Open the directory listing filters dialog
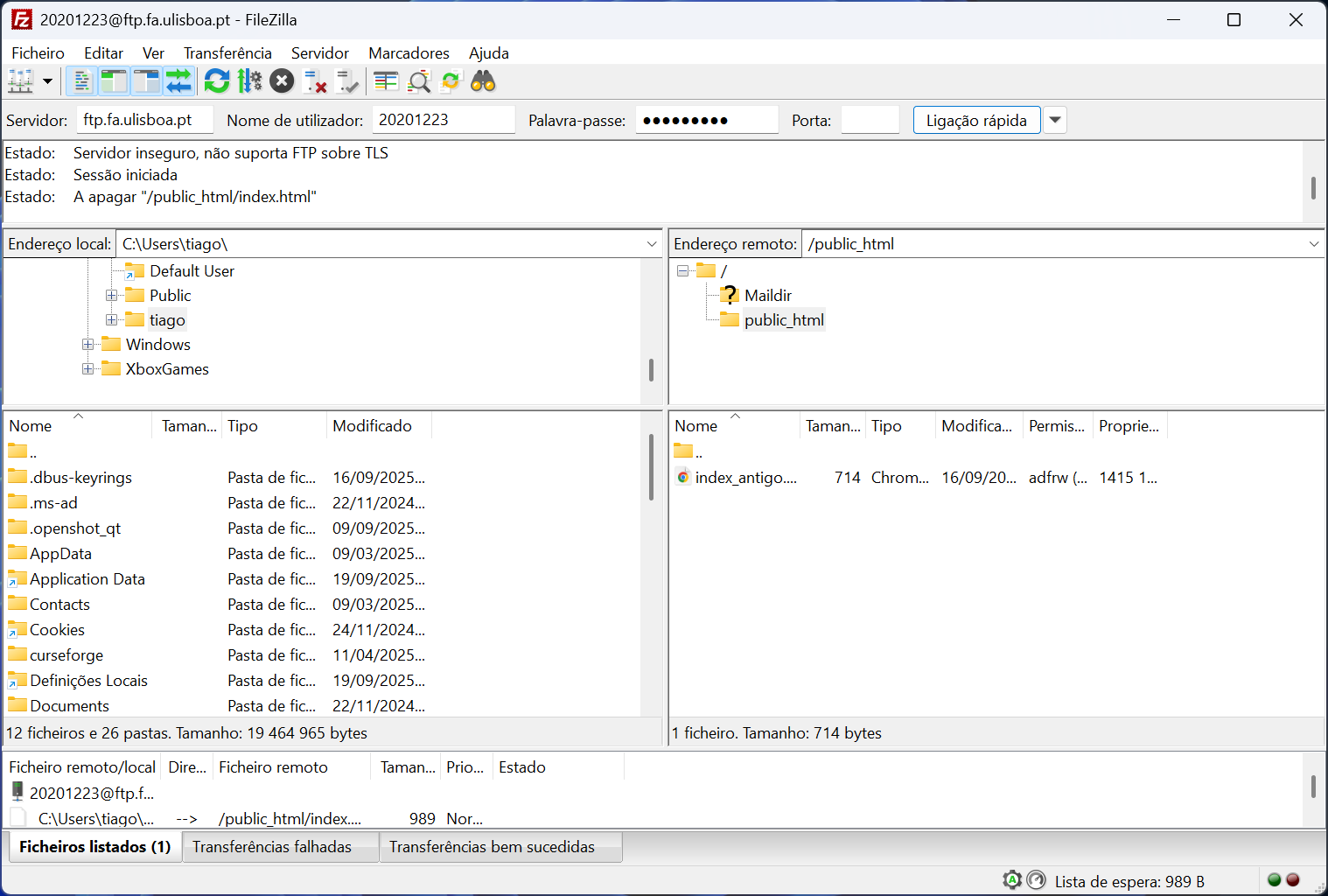 click(386, 81)
